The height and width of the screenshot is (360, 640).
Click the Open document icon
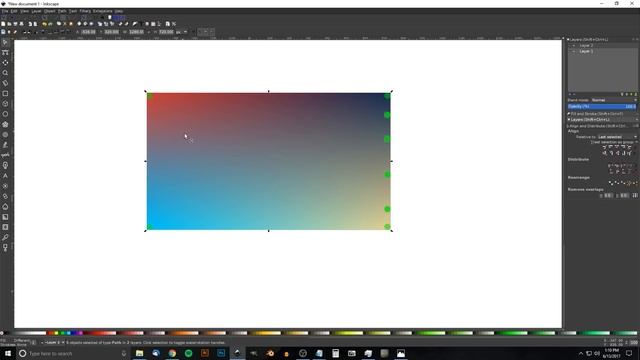(9, 24)
